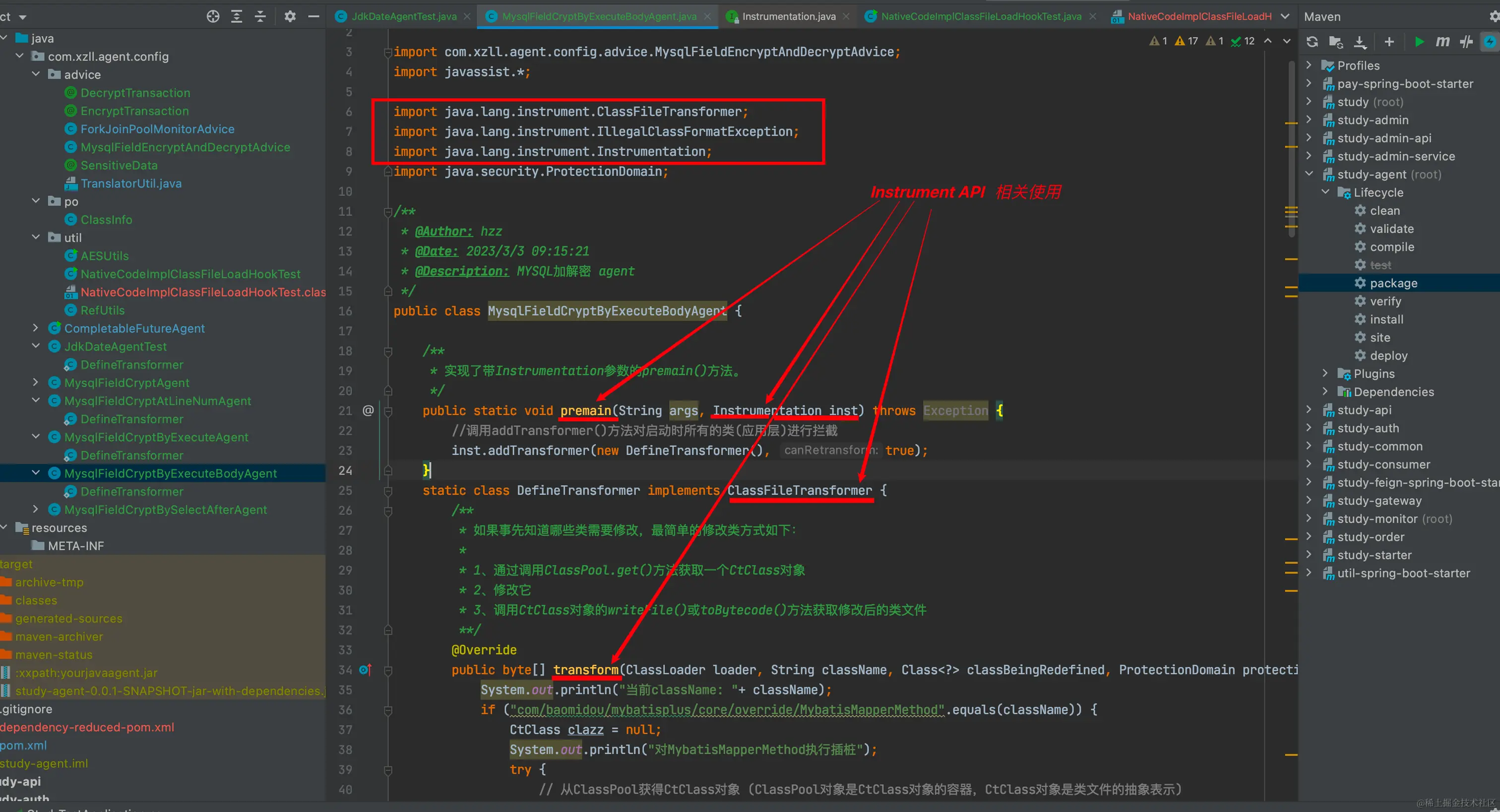
Task: Collapse all in project tree
Action: pos(260,16)
